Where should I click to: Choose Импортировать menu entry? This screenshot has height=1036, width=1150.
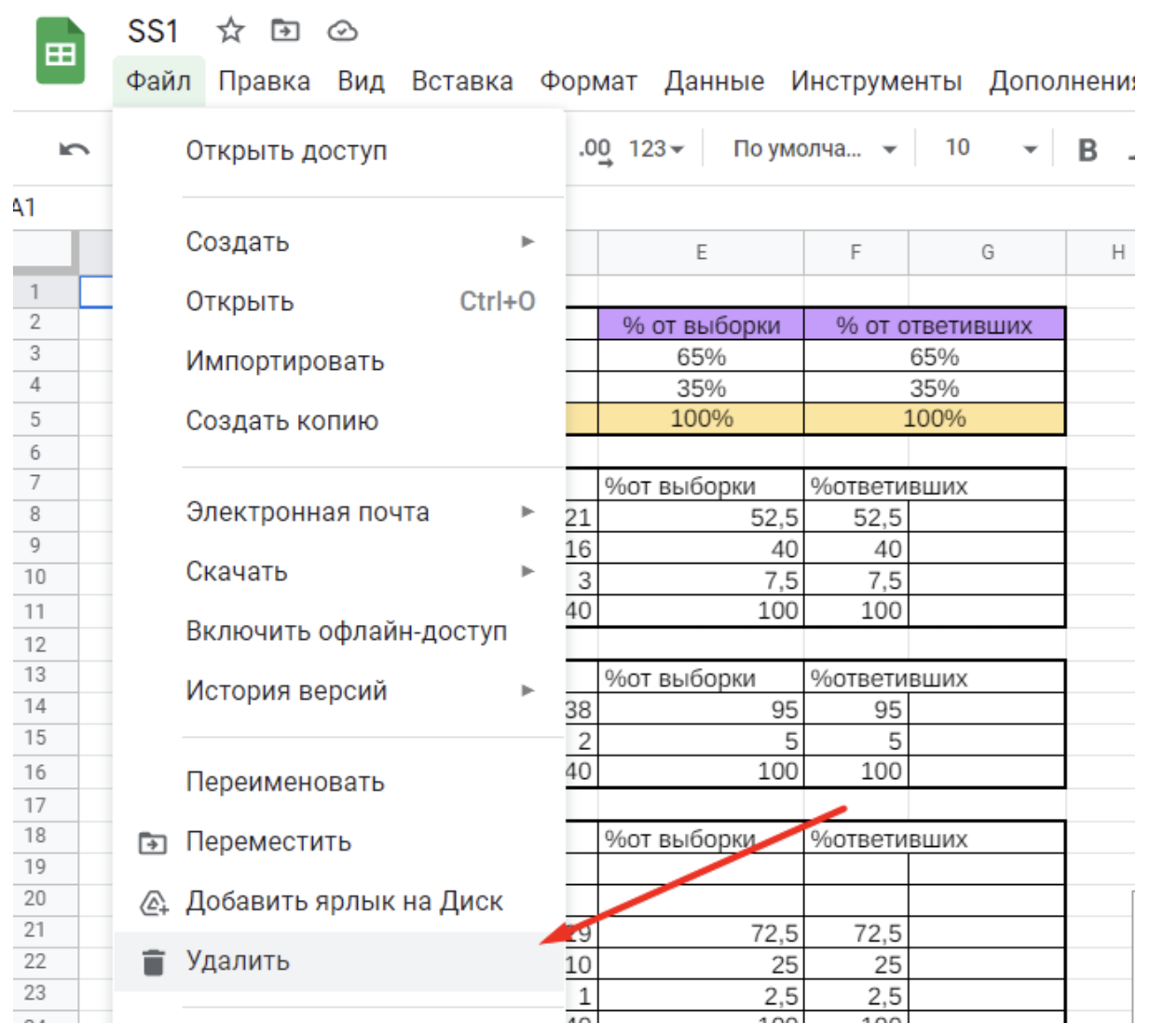coord(339,361)
